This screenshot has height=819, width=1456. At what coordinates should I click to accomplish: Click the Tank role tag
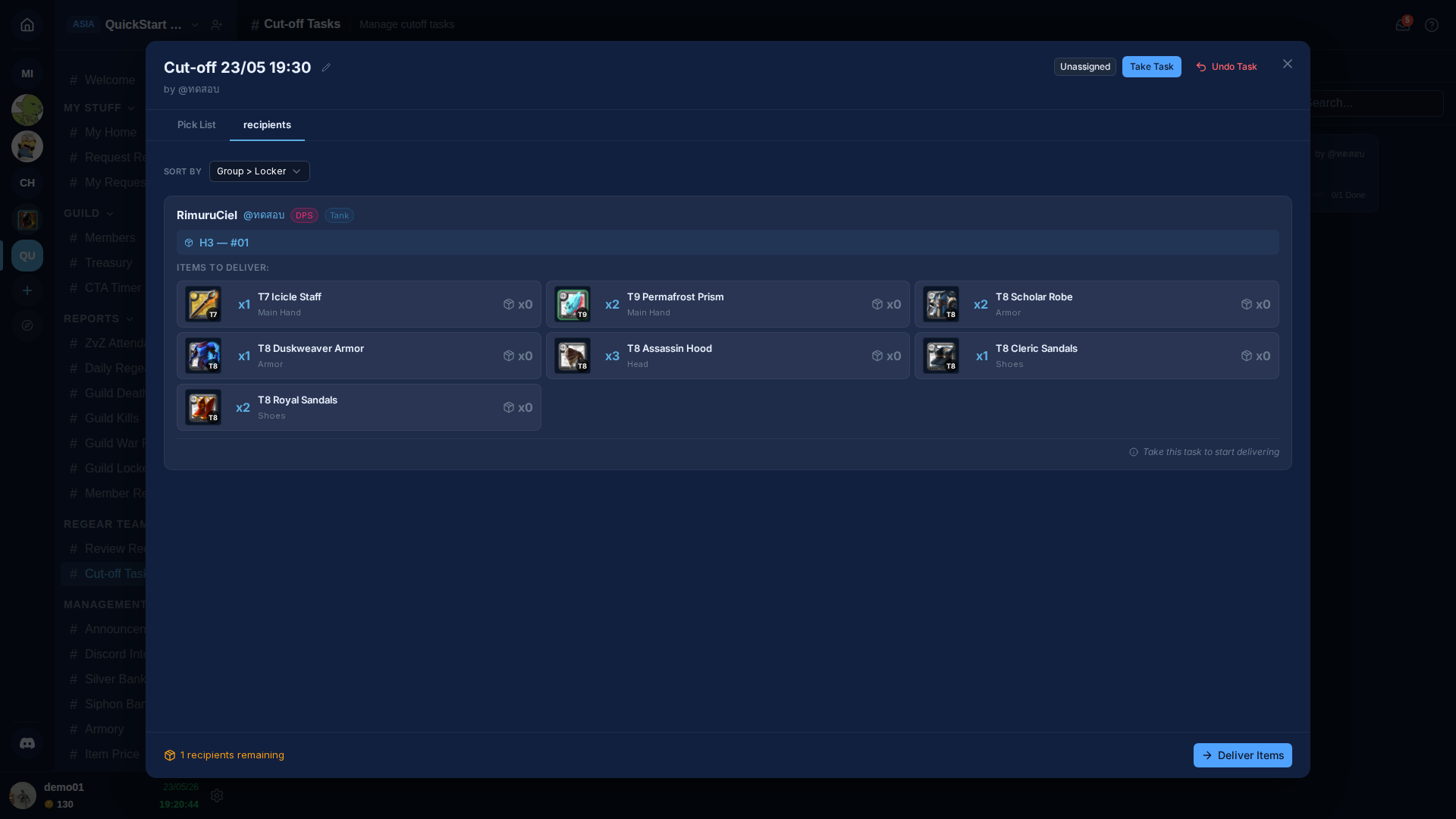[339, 215]
